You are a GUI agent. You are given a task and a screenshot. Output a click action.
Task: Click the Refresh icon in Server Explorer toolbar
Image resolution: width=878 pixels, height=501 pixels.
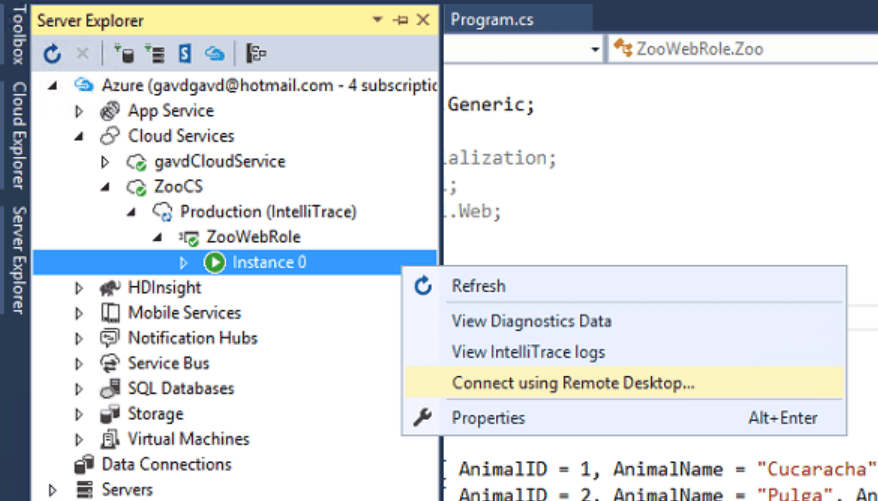52,54
